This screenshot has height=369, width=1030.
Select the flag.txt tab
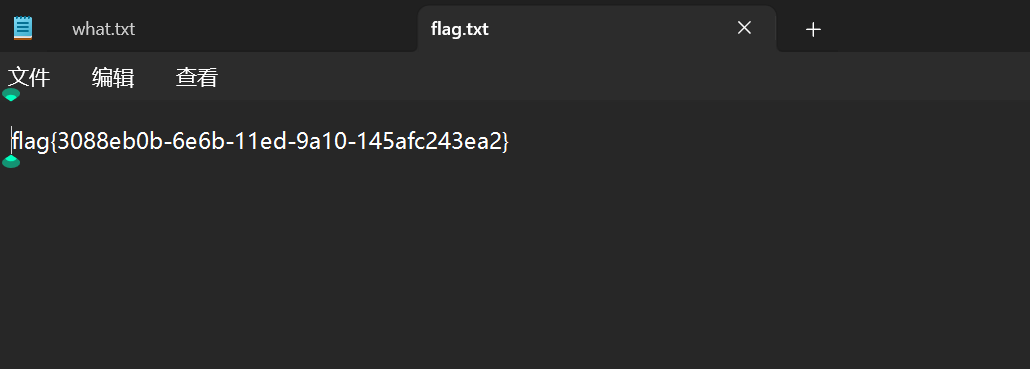460,29
